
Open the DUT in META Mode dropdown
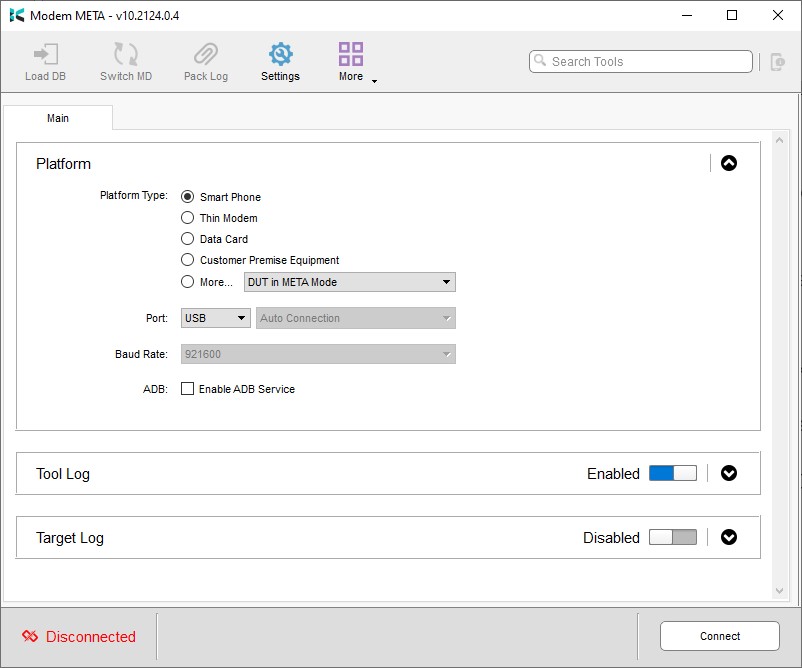pos(350,282)
